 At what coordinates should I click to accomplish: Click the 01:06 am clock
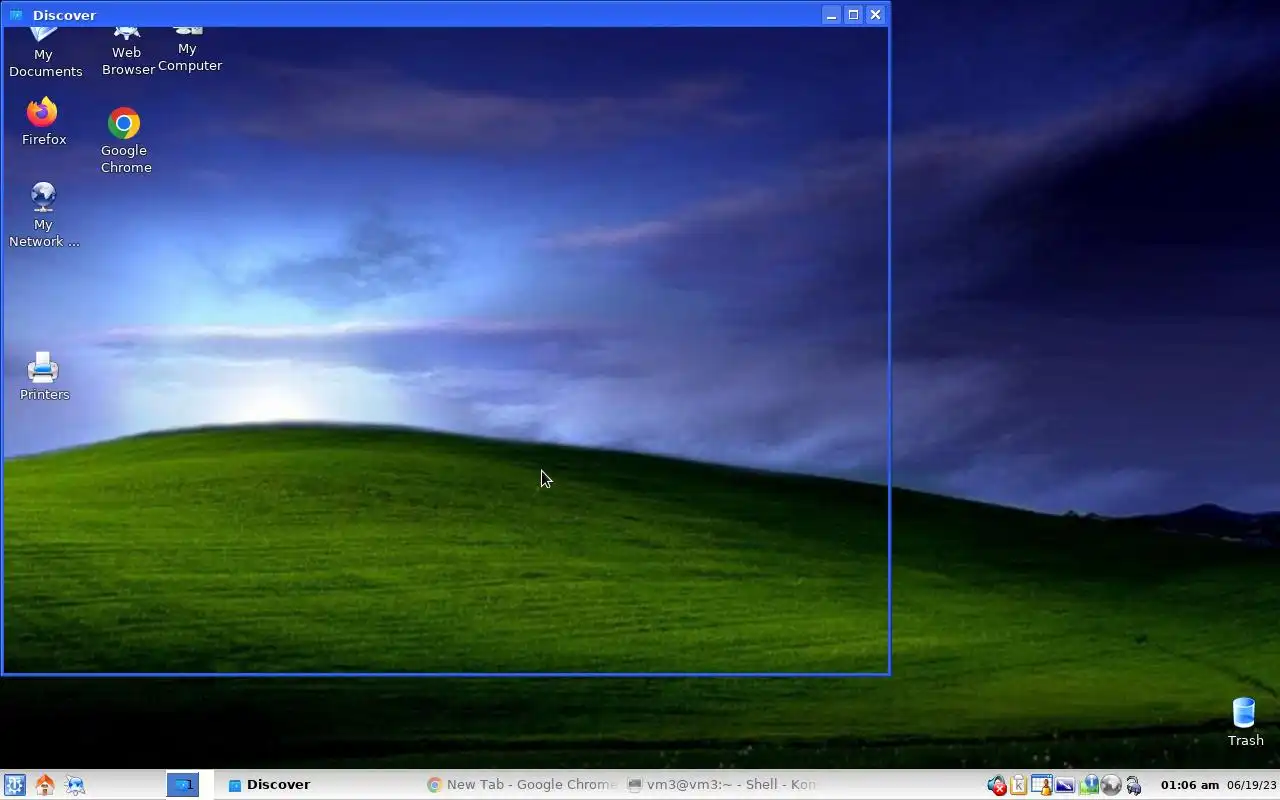coord(1189,785)
